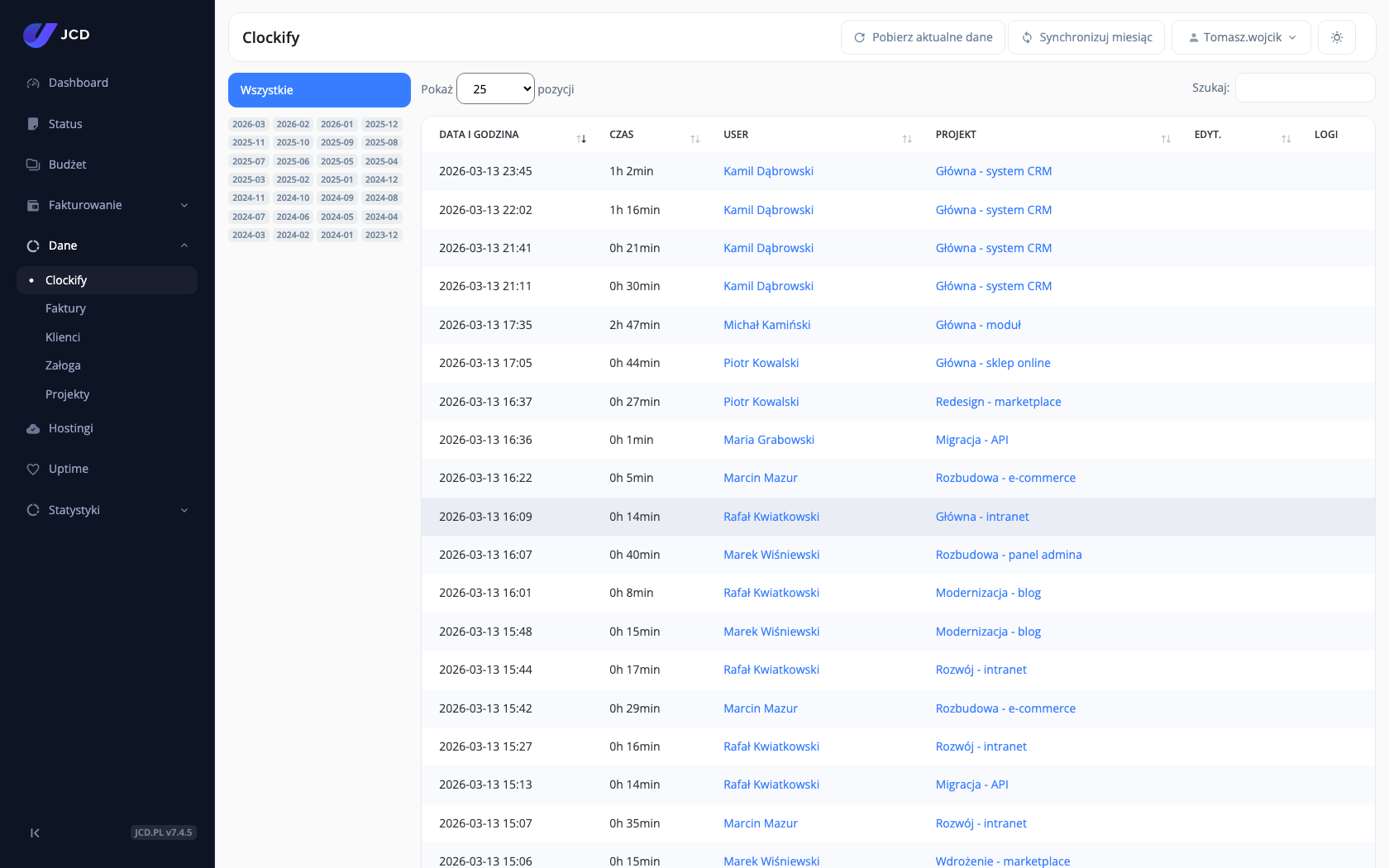Screen dimensions: 1389x868
Task: Click the Statystyki chart icon
Action: point(33,510)
